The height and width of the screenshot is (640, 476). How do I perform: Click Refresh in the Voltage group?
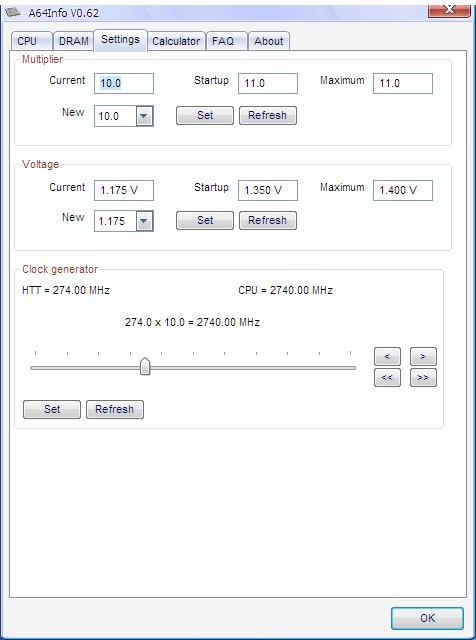coord(267,220)
